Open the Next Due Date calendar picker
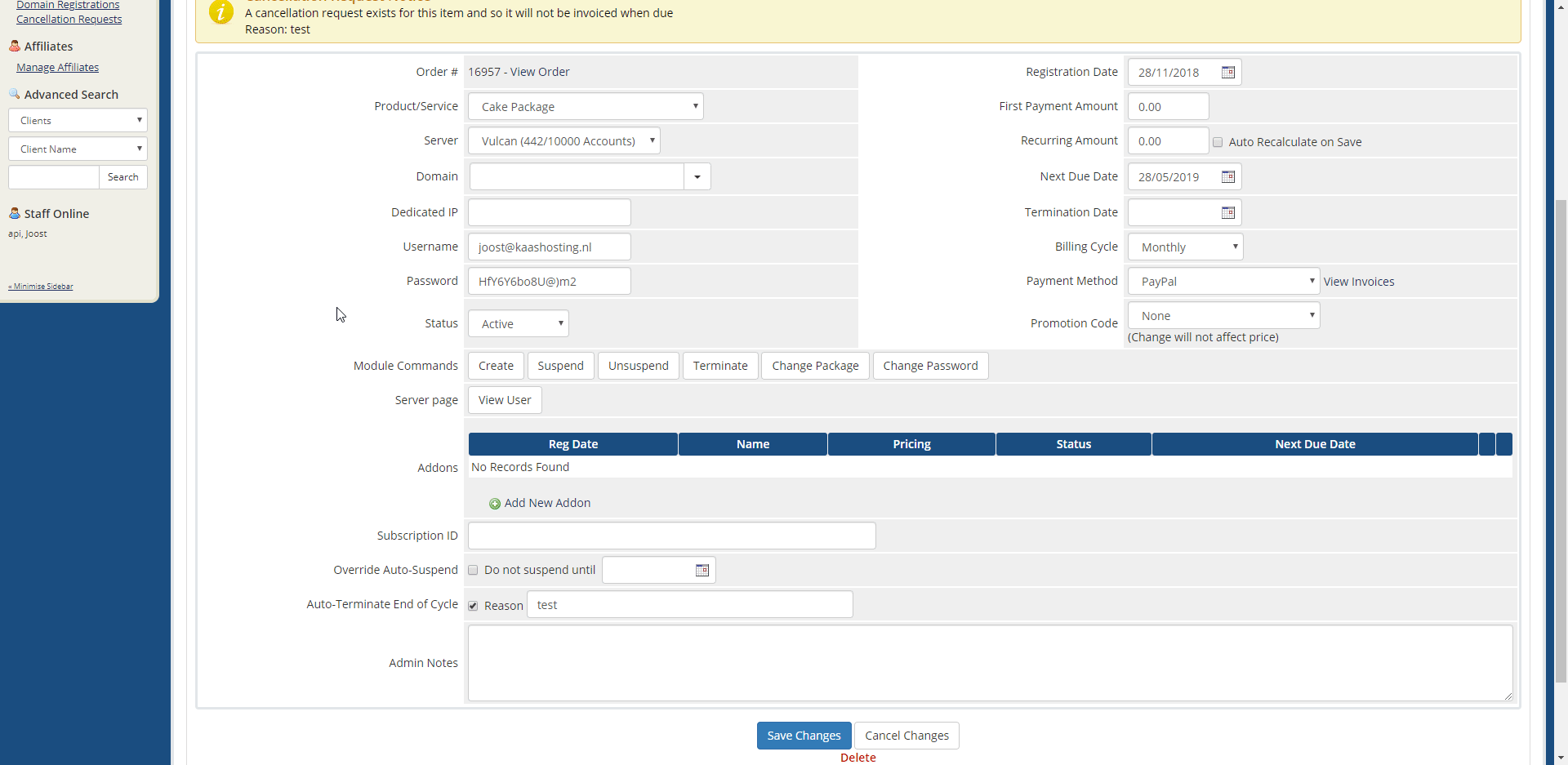 coord(1227,177)
